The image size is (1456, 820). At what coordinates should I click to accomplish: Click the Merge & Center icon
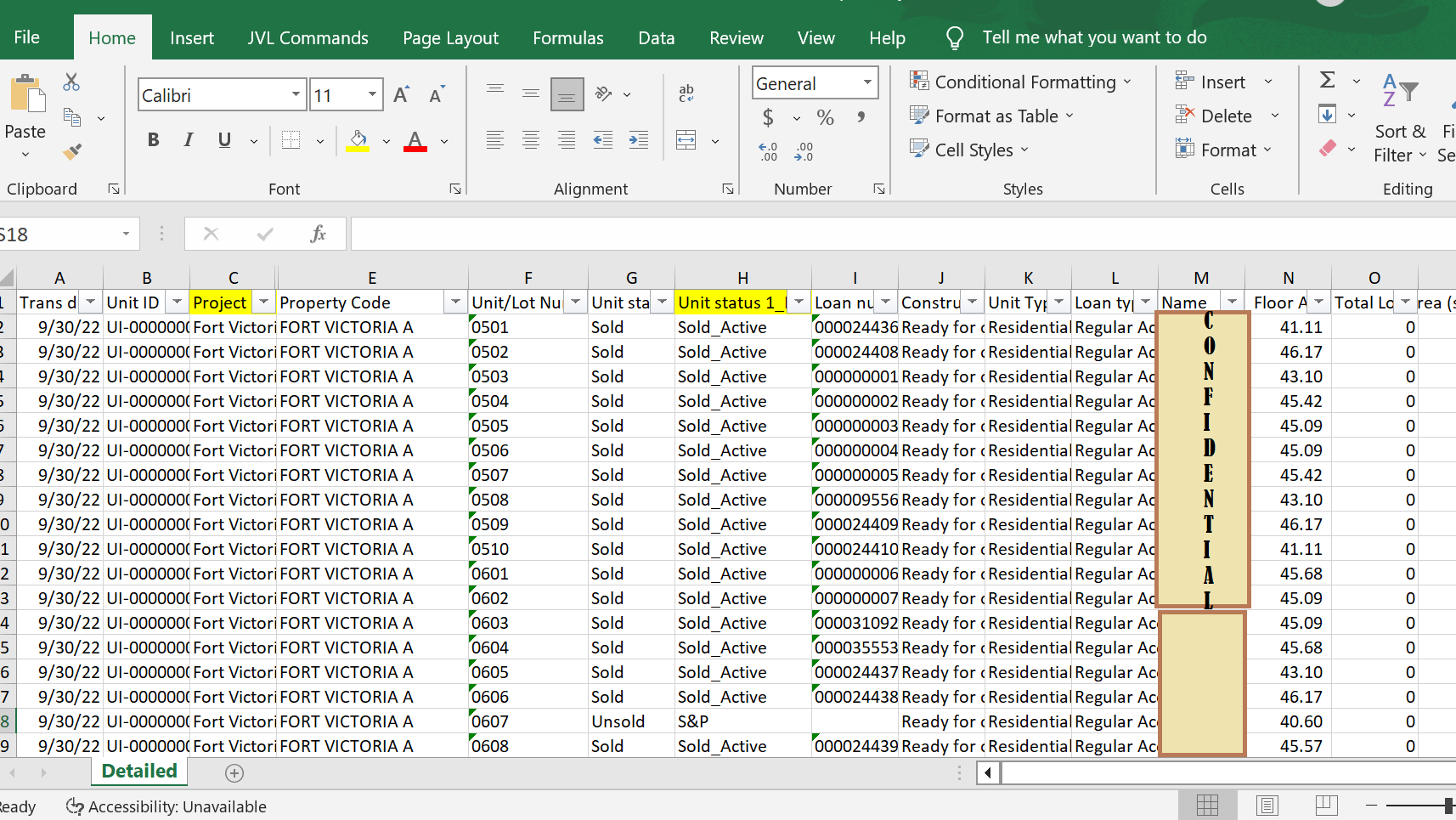point(686,140)
